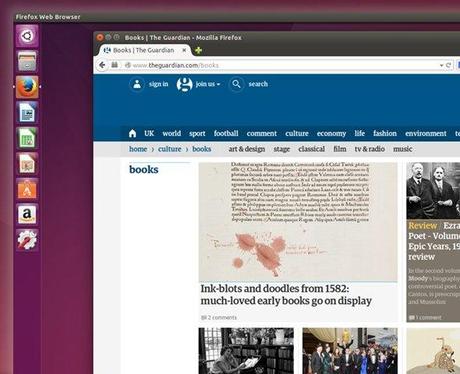
Task: Click the books section heading
Action: [x=144, y=169]
